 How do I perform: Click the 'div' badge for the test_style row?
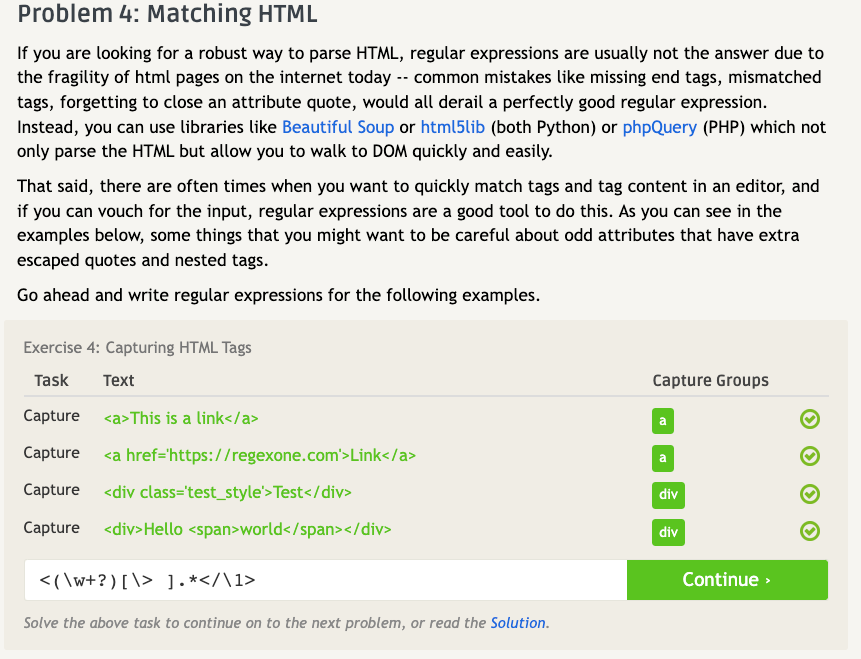point(668,495)
